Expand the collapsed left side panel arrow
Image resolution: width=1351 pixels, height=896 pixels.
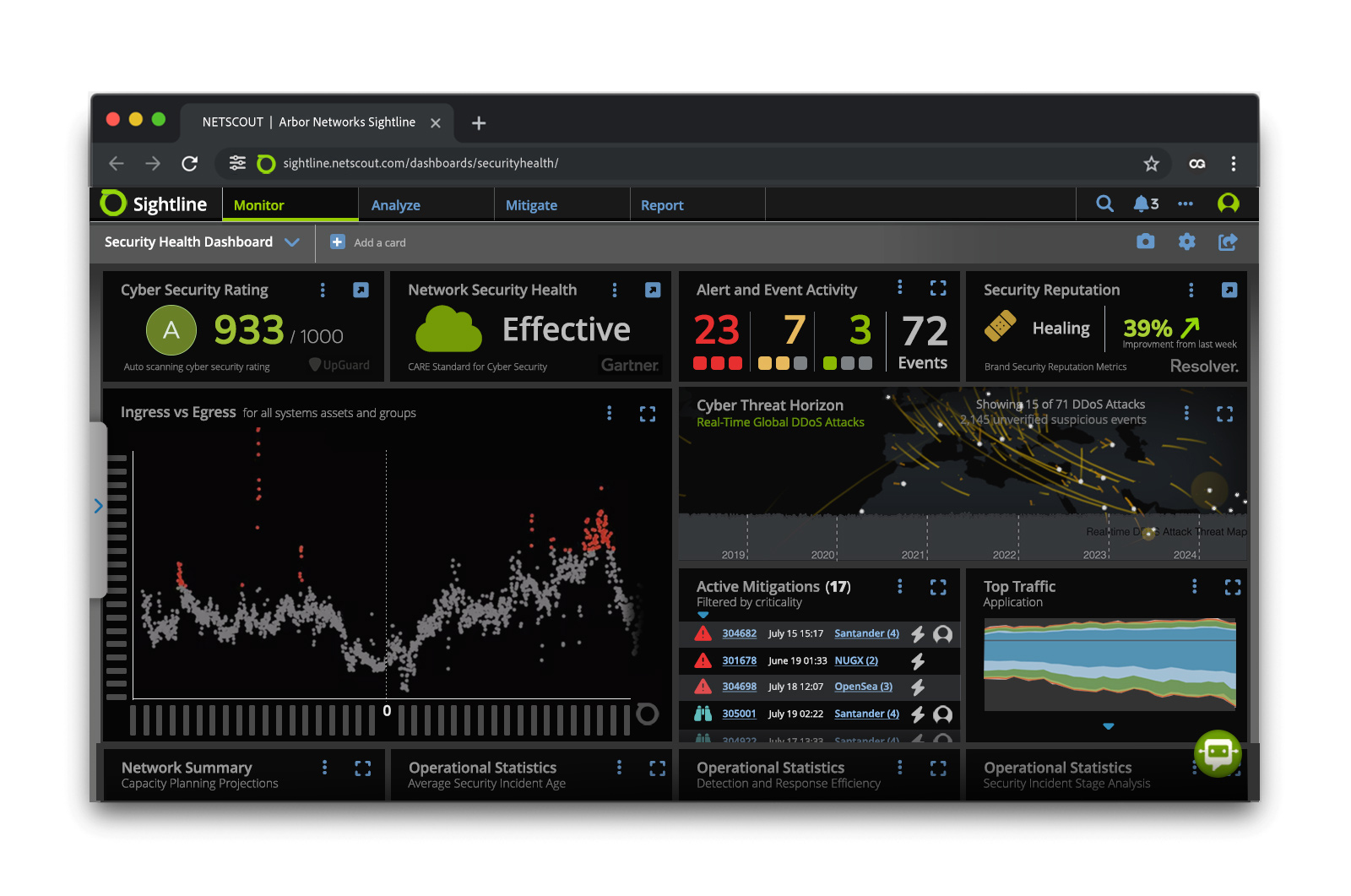pos(98,506)
